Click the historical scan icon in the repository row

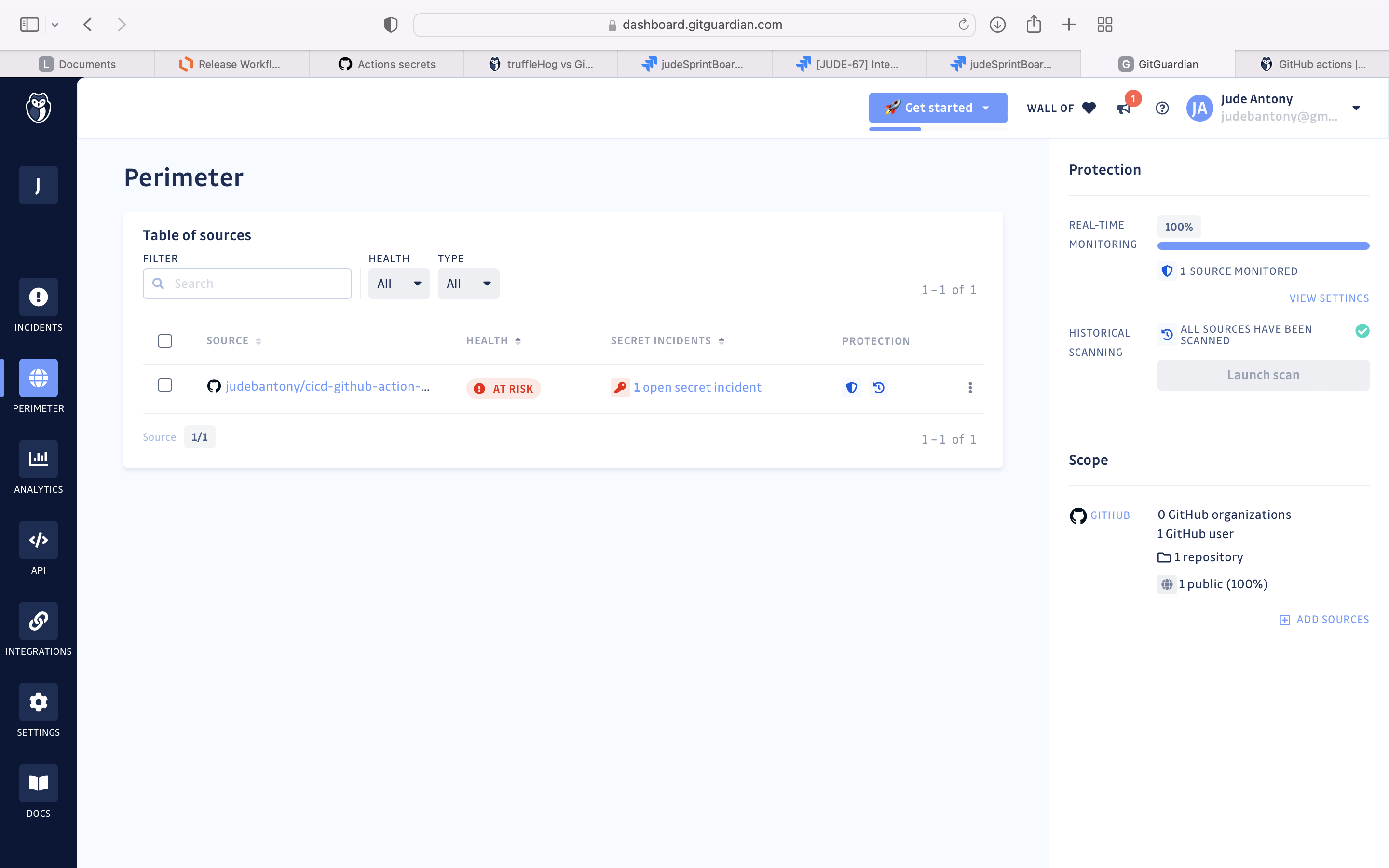pos(878,388)
